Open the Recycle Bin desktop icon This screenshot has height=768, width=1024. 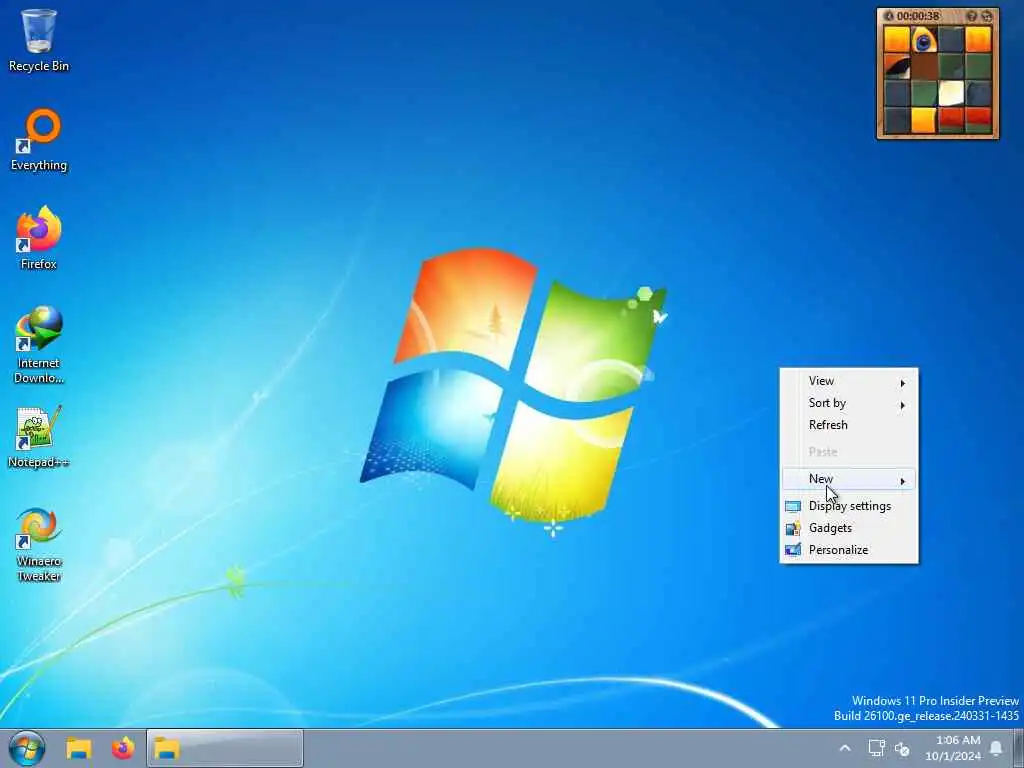[x=39, y=39]
